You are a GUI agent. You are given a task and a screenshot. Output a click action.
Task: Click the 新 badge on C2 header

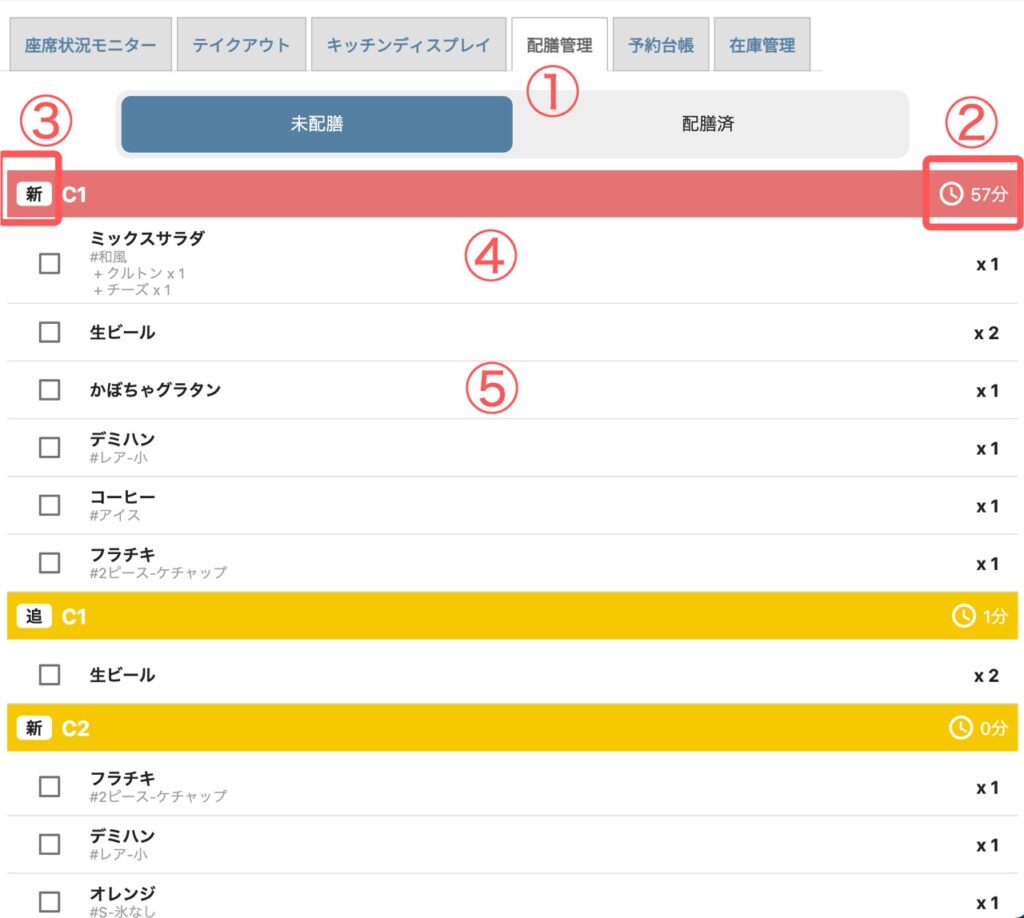click(x=34, y=729)
